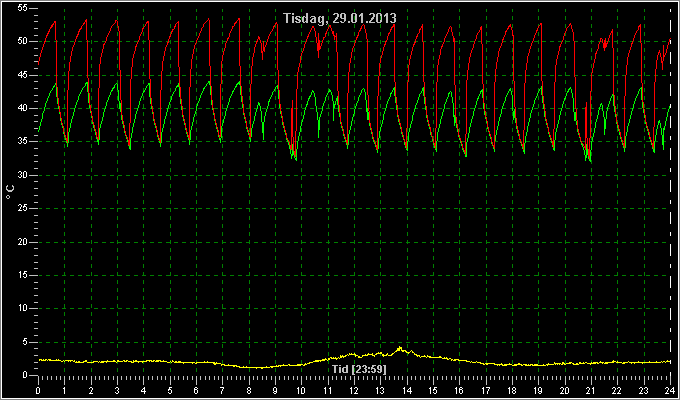Image resolution: width=680 pixels, height=400 pixels.
Task: Click the 55 value on the temperature axis
Action: 23,8
